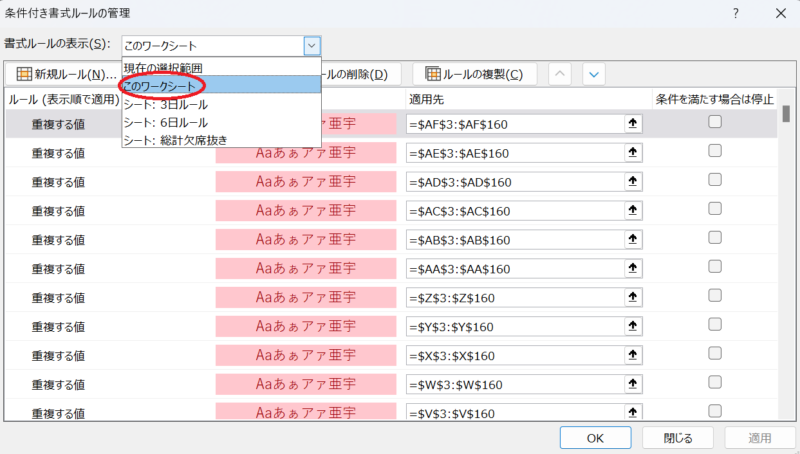Viewport: 800px width, 454px height.
Task: Click range selector icon for $AF$3:$AF$160
Action: [632, 124]
